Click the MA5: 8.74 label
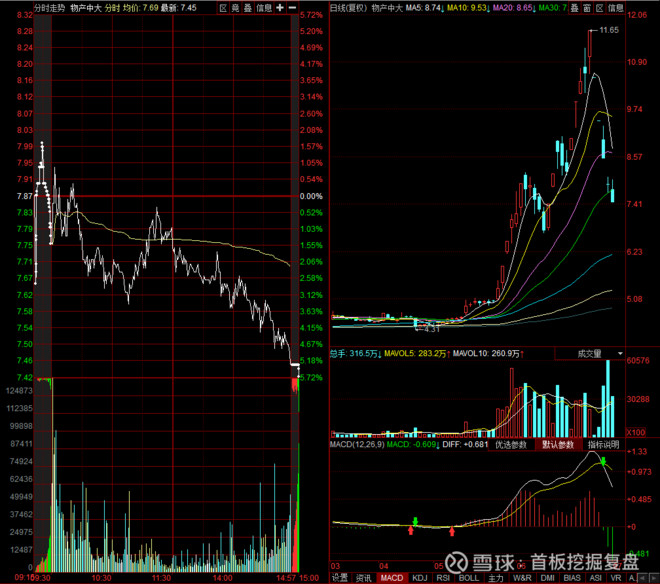Screen dimensions: 660x584 point(424,8)
